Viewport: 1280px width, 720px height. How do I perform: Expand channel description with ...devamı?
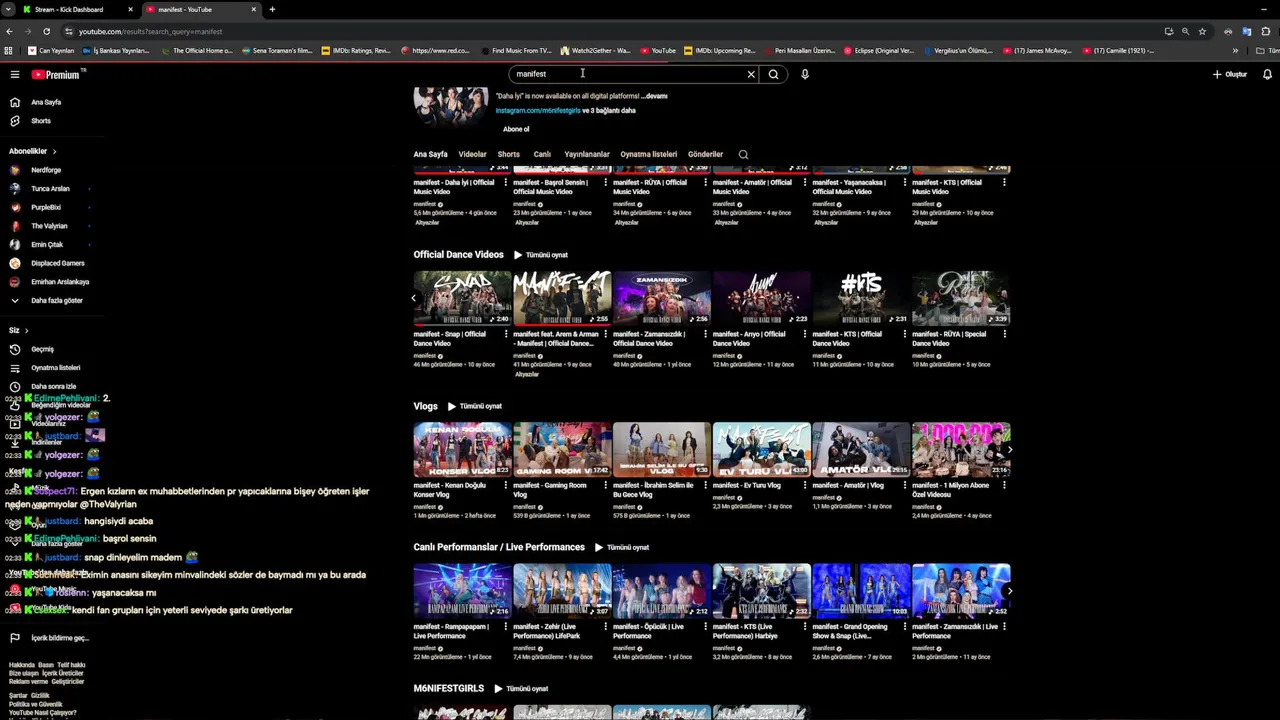655,96
